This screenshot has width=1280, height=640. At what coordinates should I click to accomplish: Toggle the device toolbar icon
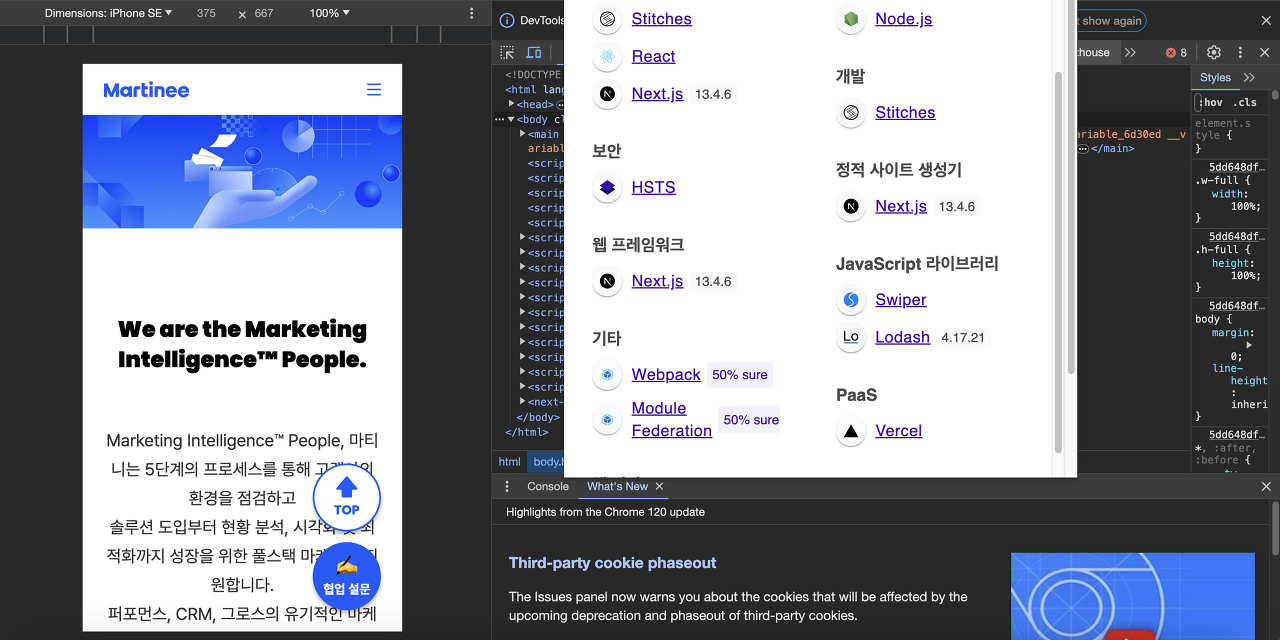click(x=534, y=52)
